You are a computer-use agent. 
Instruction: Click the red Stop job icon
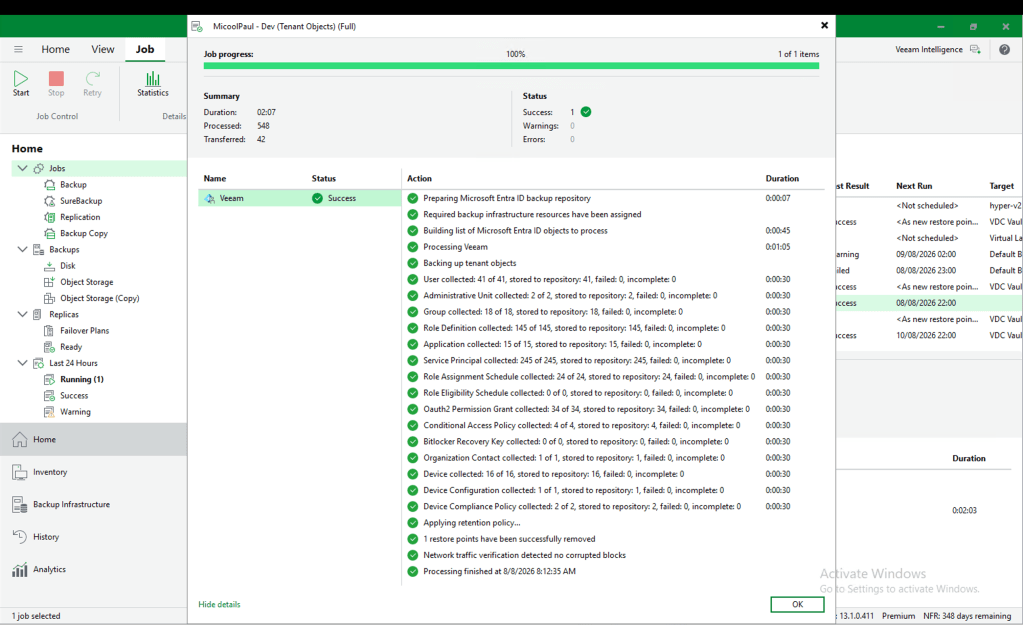(x=56, y=79)
